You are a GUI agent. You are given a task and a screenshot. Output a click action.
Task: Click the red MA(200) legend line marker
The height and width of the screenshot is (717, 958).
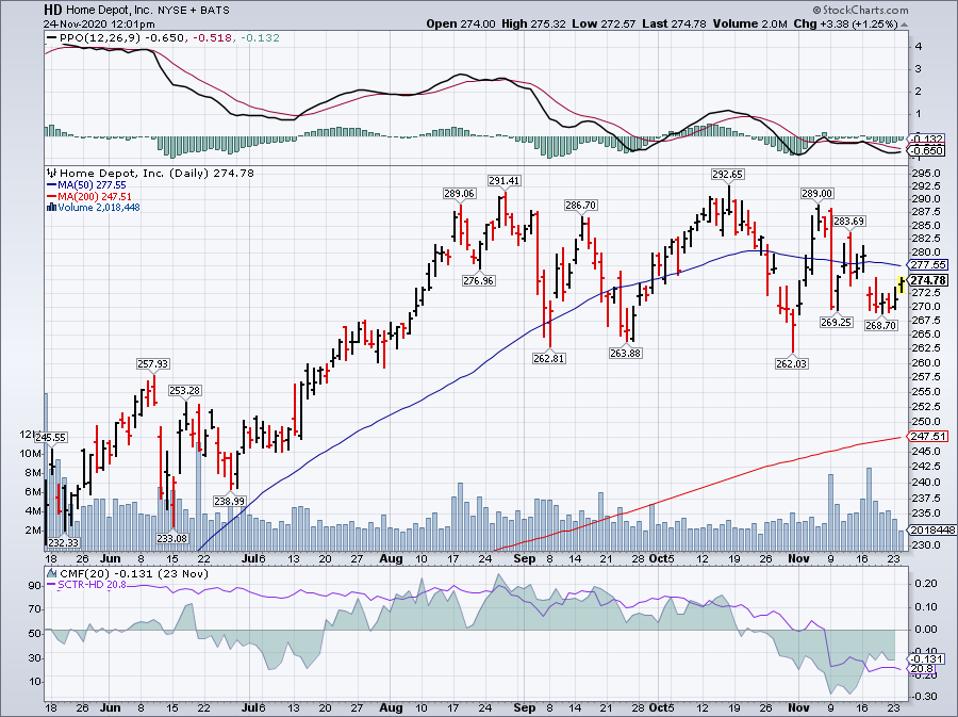click(x=51, y=197)
